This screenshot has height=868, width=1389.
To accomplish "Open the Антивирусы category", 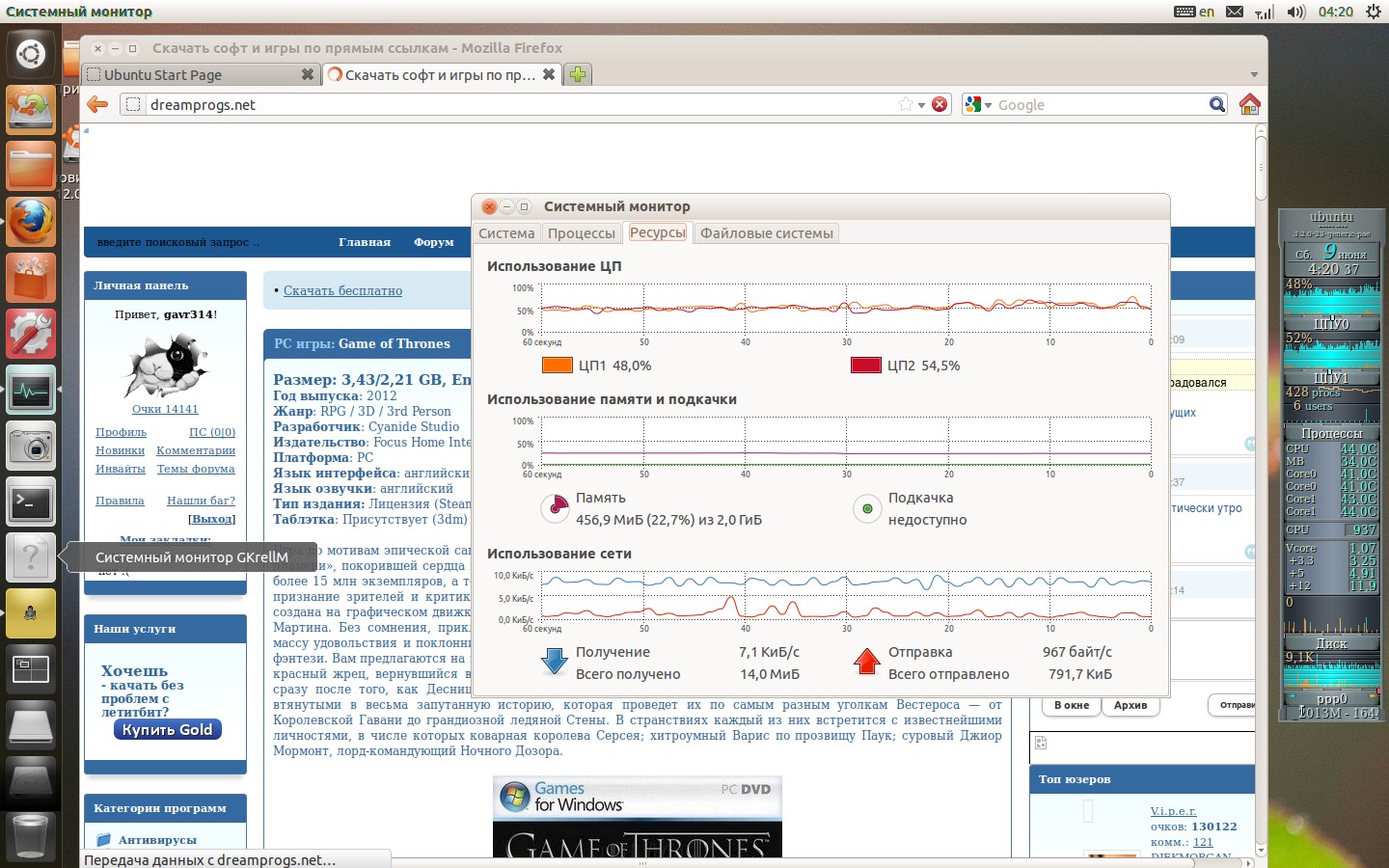I will [157, 840].
